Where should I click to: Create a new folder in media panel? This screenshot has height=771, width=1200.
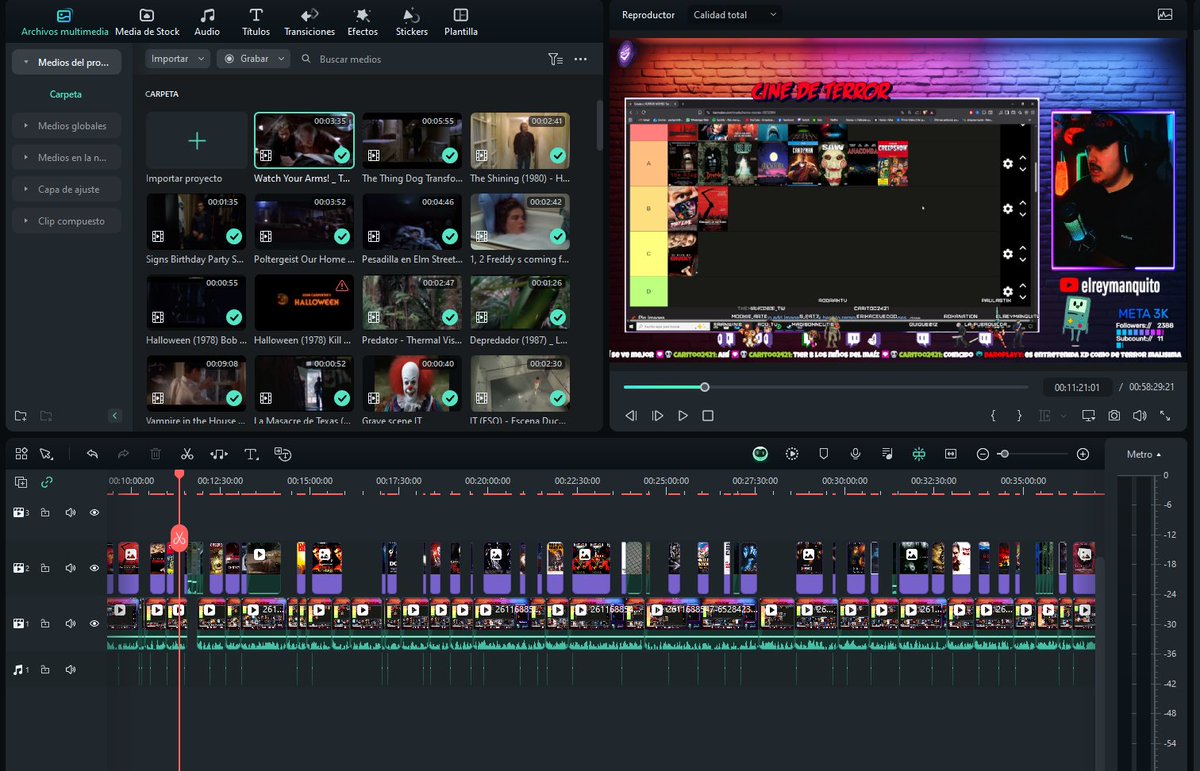pos(20,415)
